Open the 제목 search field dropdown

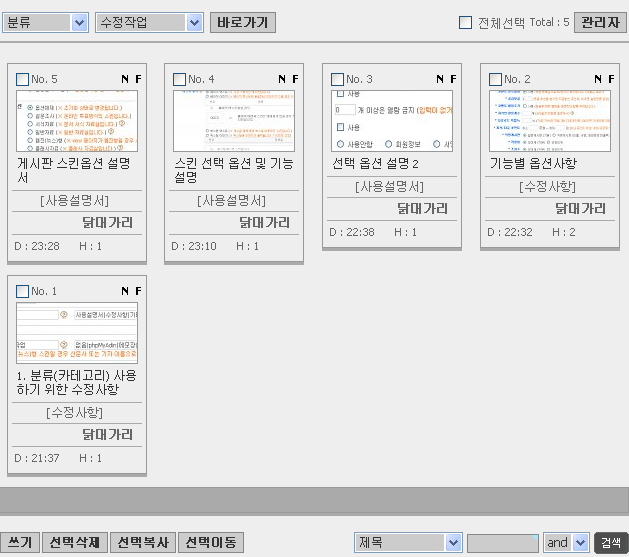pos(407,543)
